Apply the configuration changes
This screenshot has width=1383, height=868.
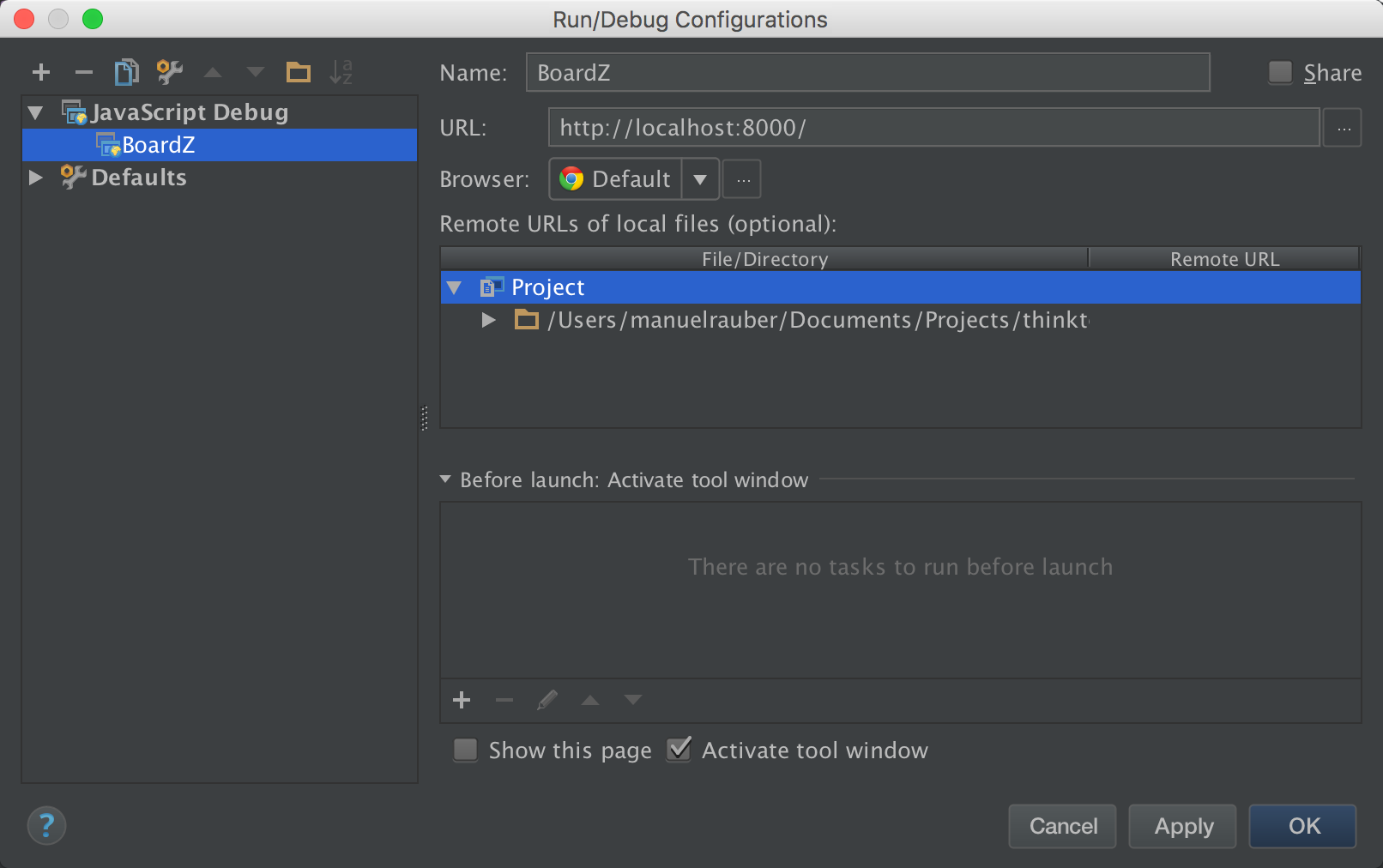[1182, 826]
